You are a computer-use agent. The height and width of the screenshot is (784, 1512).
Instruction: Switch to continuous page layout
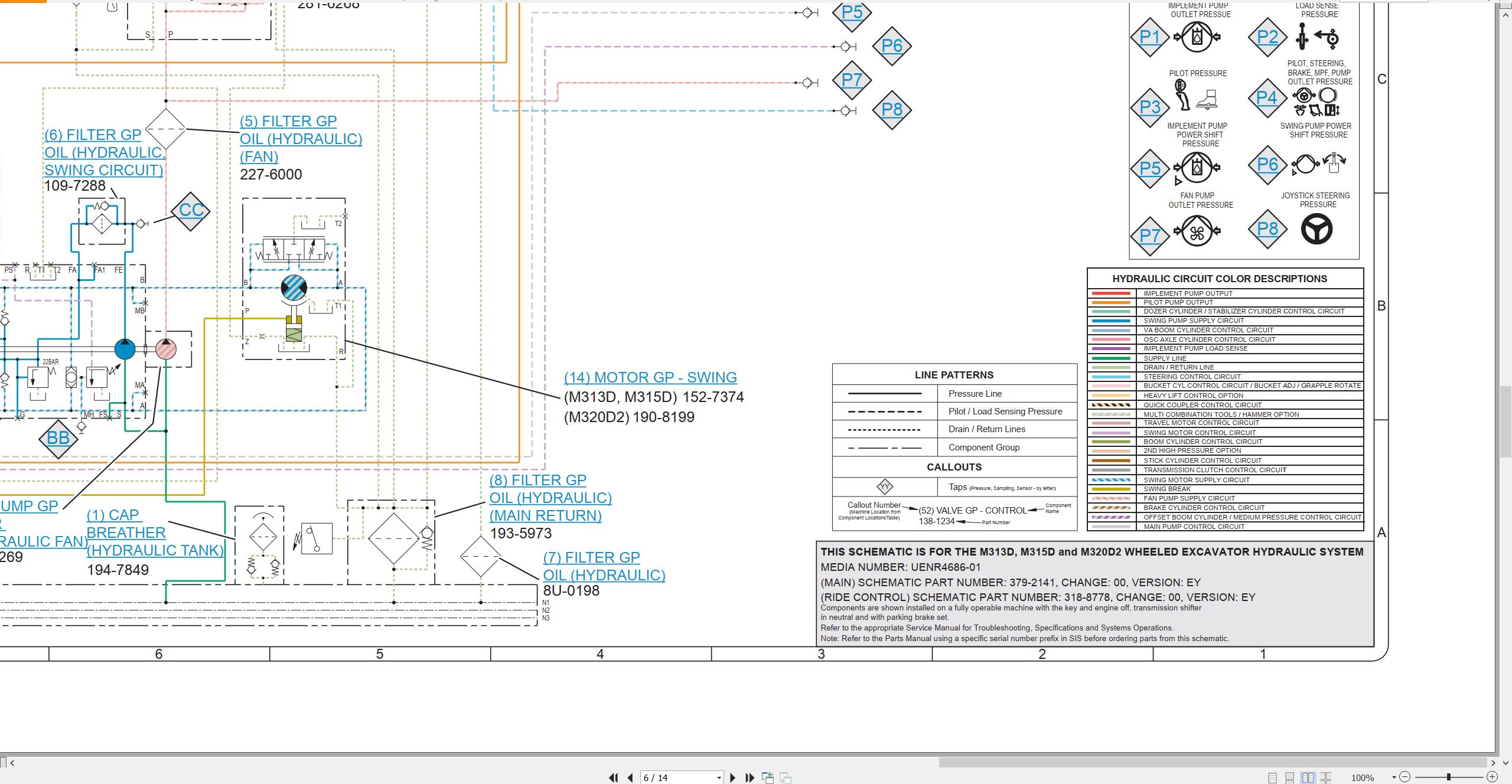[x=1290, y=778]
